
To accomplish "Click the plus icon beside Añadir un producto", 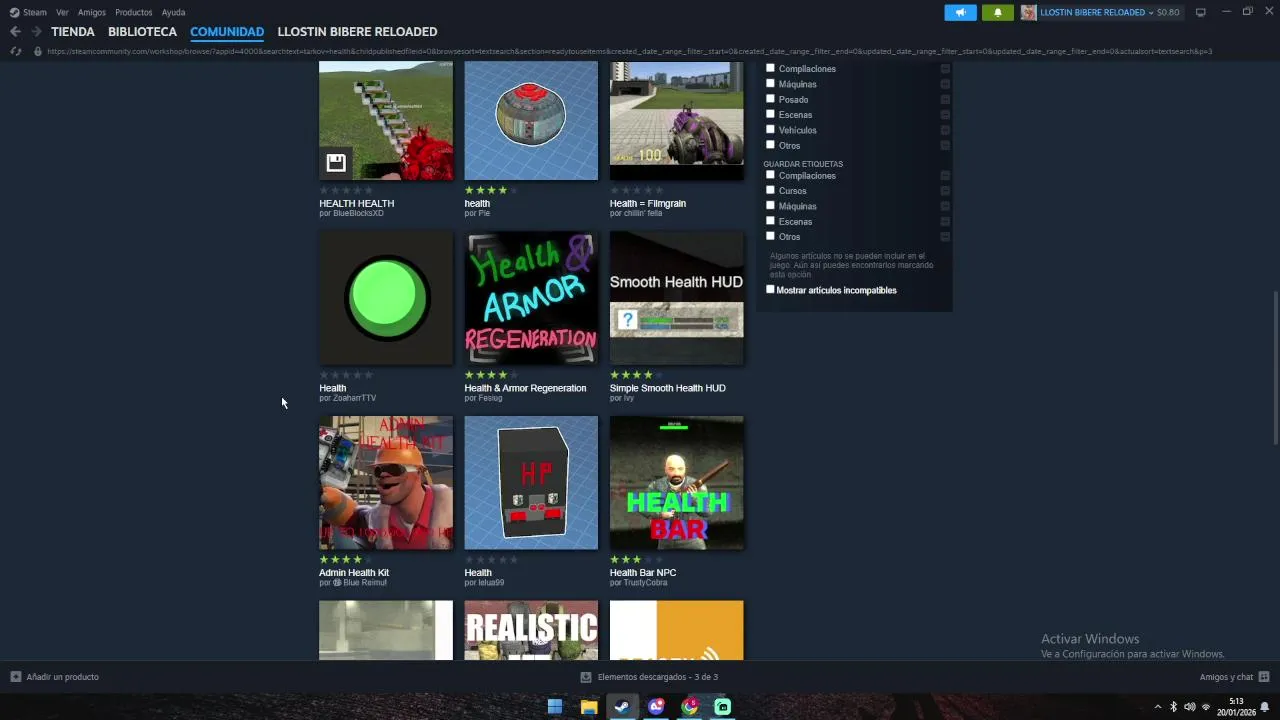I will (15, 677).
